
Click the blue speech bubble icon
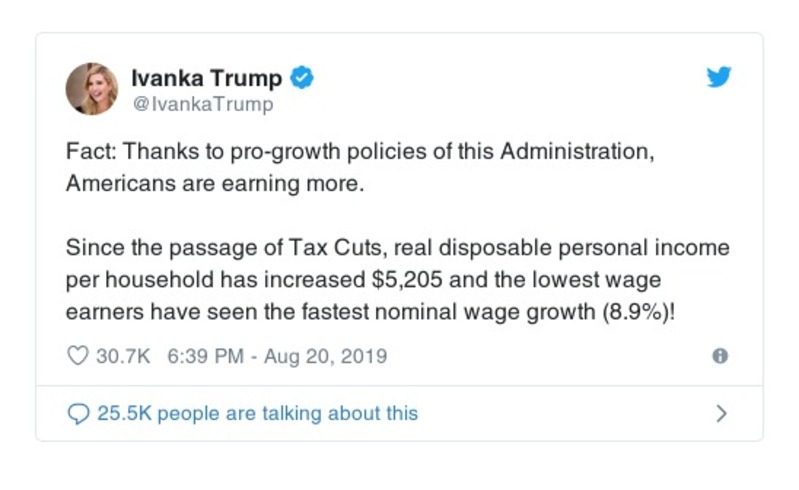coord(78,413)
